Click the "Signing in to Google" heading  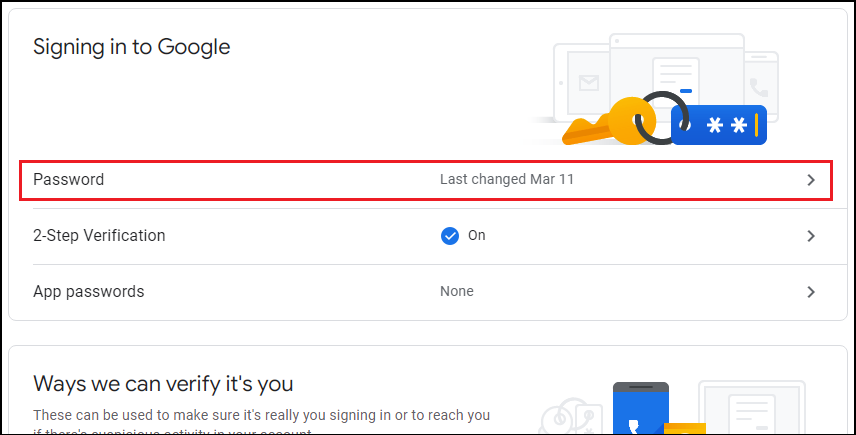coord(132,47)
